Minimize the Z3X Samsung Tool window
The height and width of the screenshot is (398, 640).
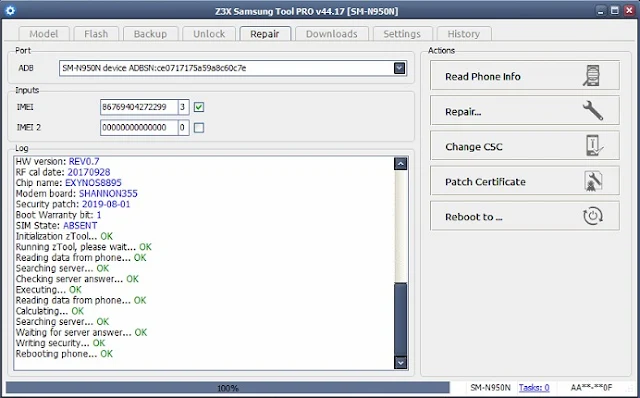tap(600, 11)
